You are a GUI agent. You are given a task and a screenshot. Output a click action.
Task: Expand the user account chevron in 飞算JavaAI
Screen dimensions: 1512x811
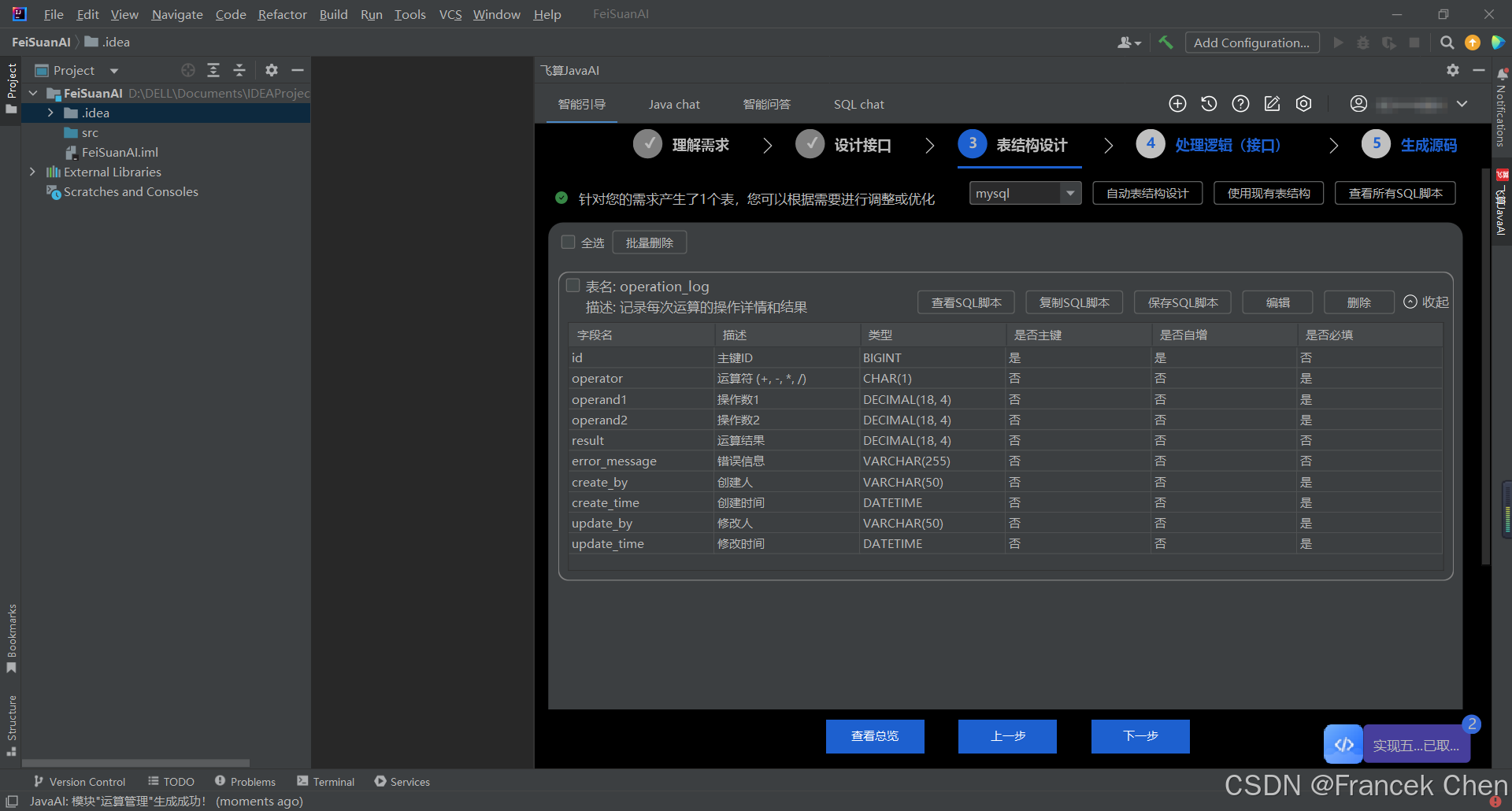pyautogui.click(x=1462, y=104)
